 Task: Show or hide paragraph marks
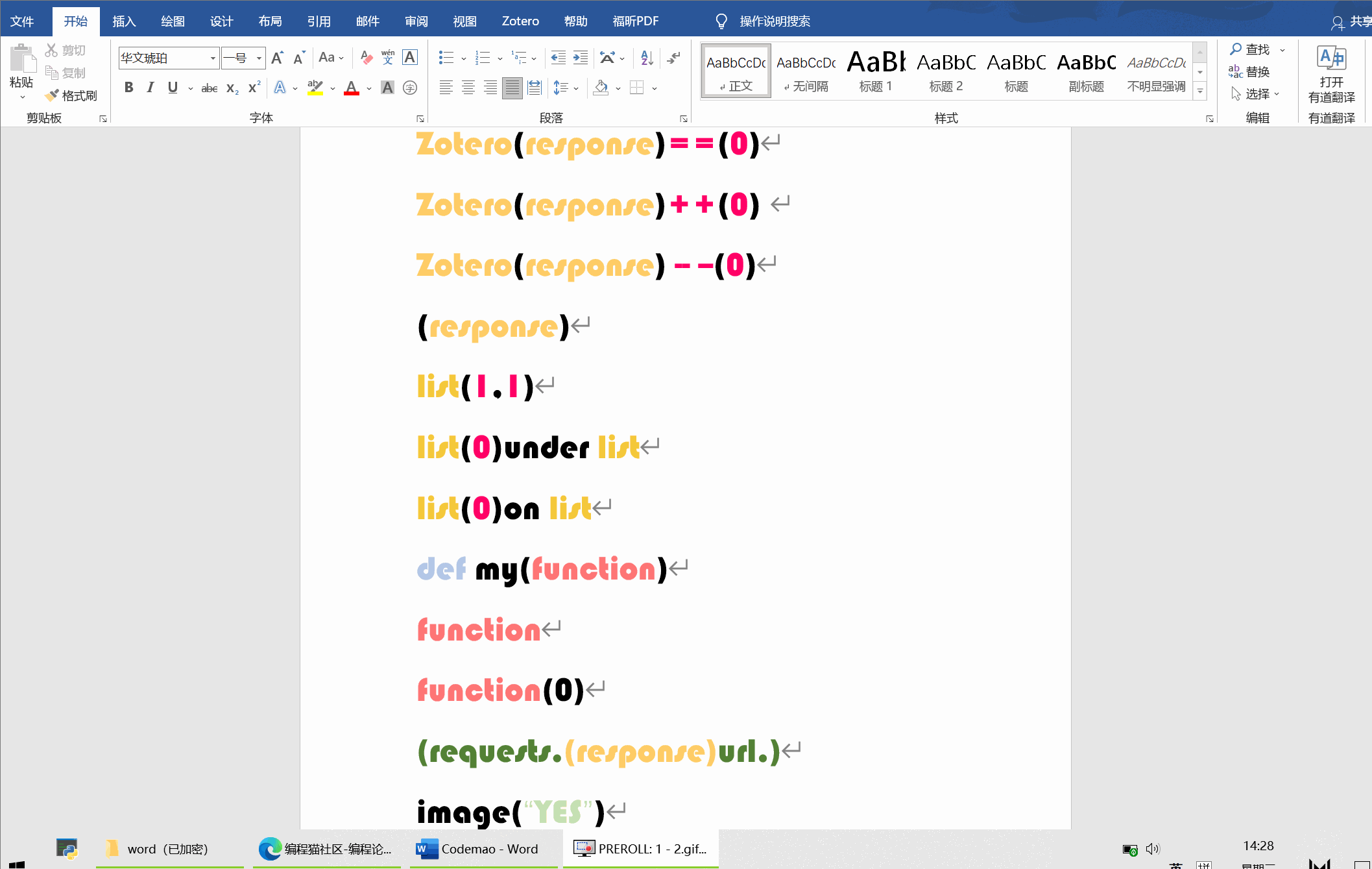674,58
